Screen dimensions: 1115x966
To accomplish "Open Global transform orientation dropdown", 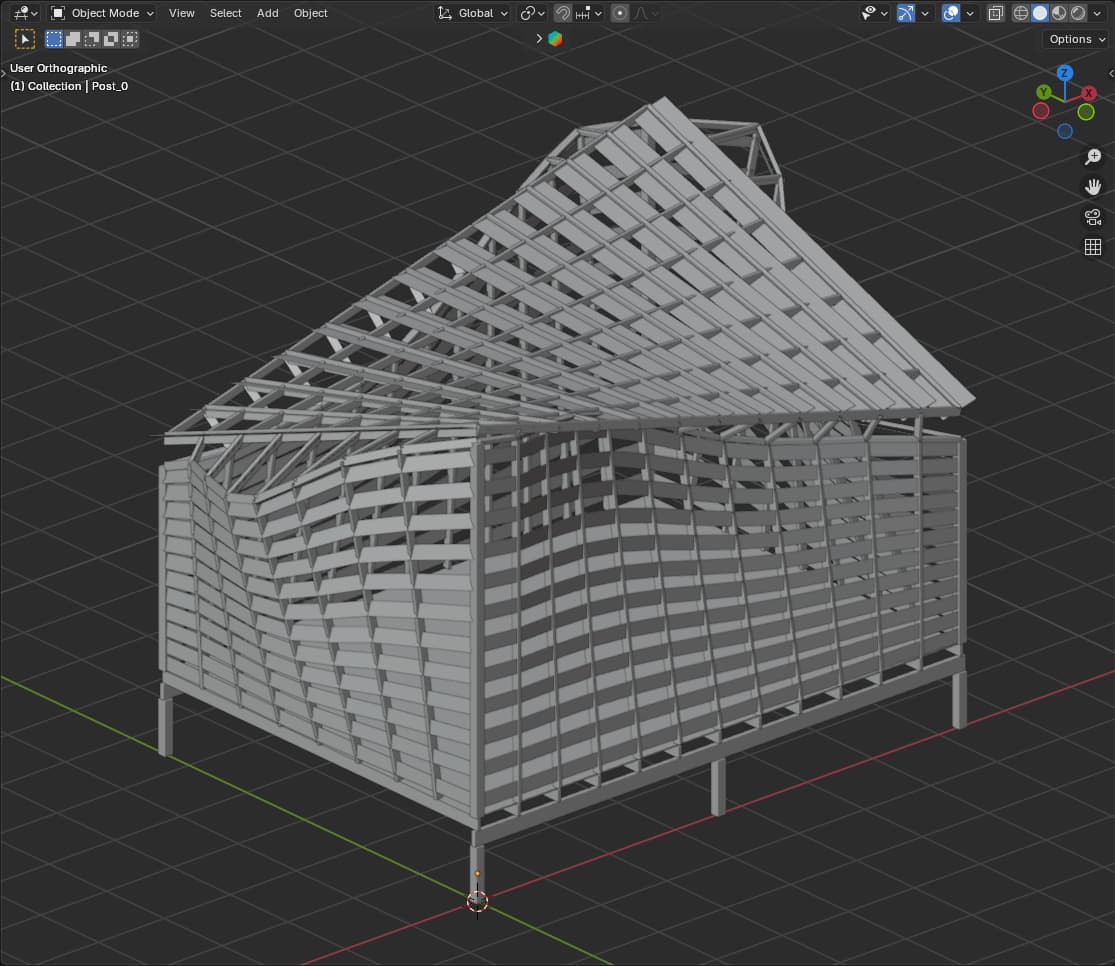I will (474, 13).
